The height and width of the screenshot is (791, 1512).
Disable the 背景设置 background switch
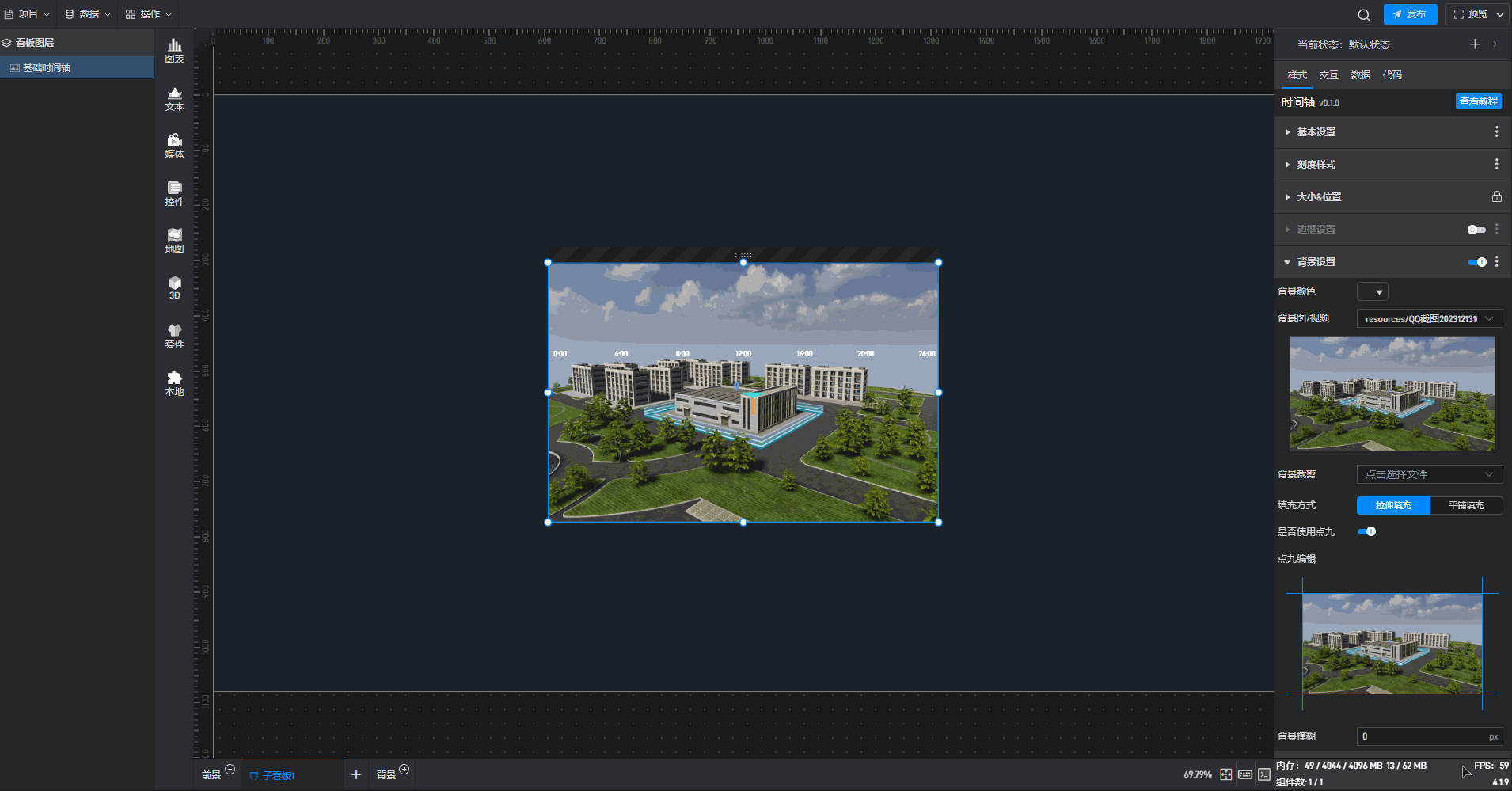coord(1477,262)
